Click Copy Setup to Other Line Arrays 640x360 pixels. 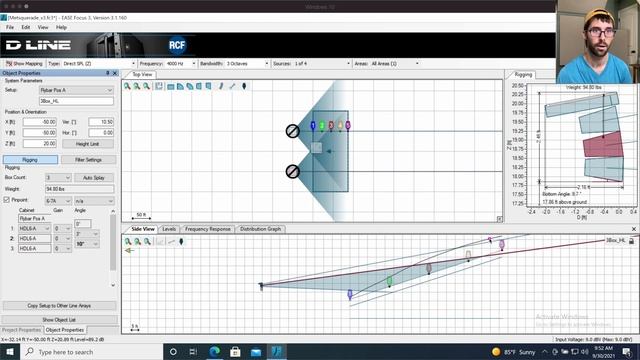click(x=59, y=306)
